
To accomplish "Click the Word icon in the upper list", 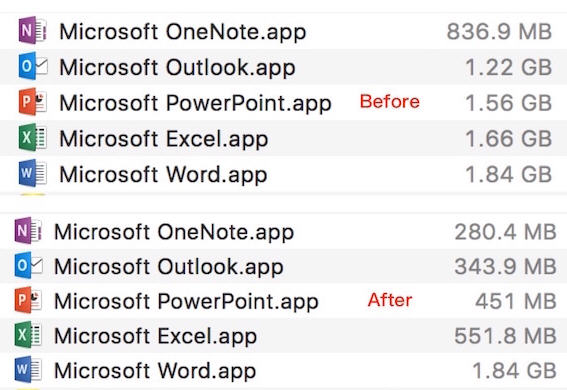I will tap(33, 173).
